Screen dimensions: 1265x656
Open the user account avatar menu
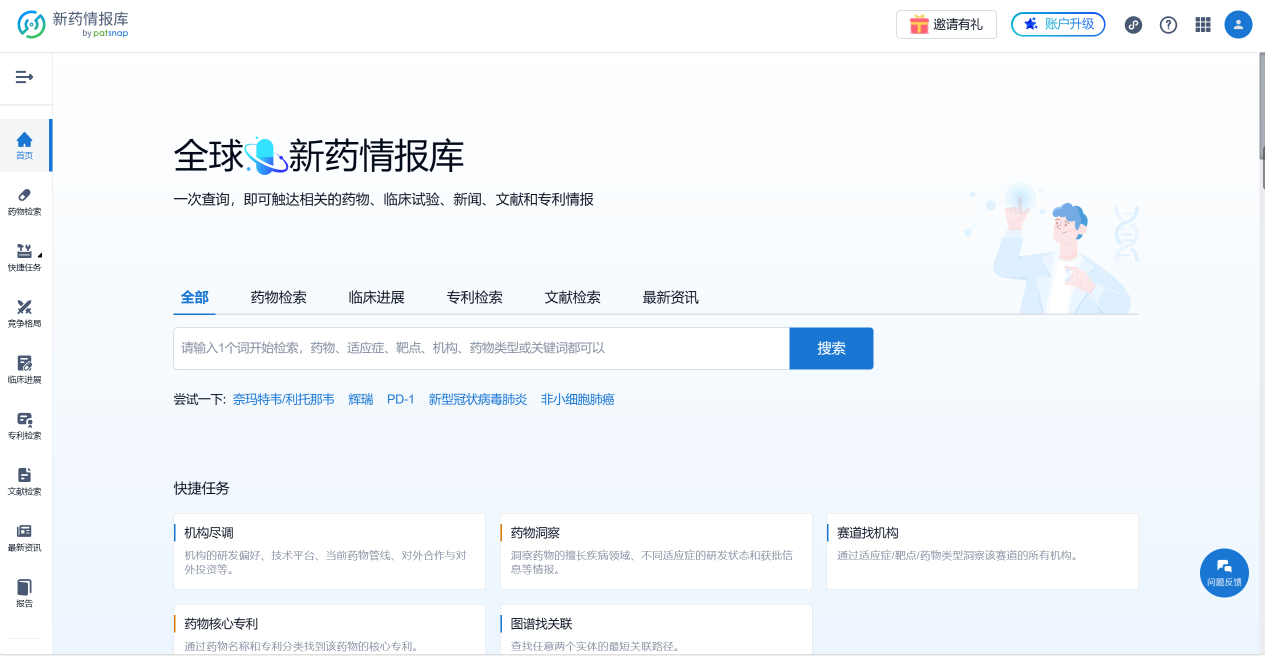coord(1238,25)
